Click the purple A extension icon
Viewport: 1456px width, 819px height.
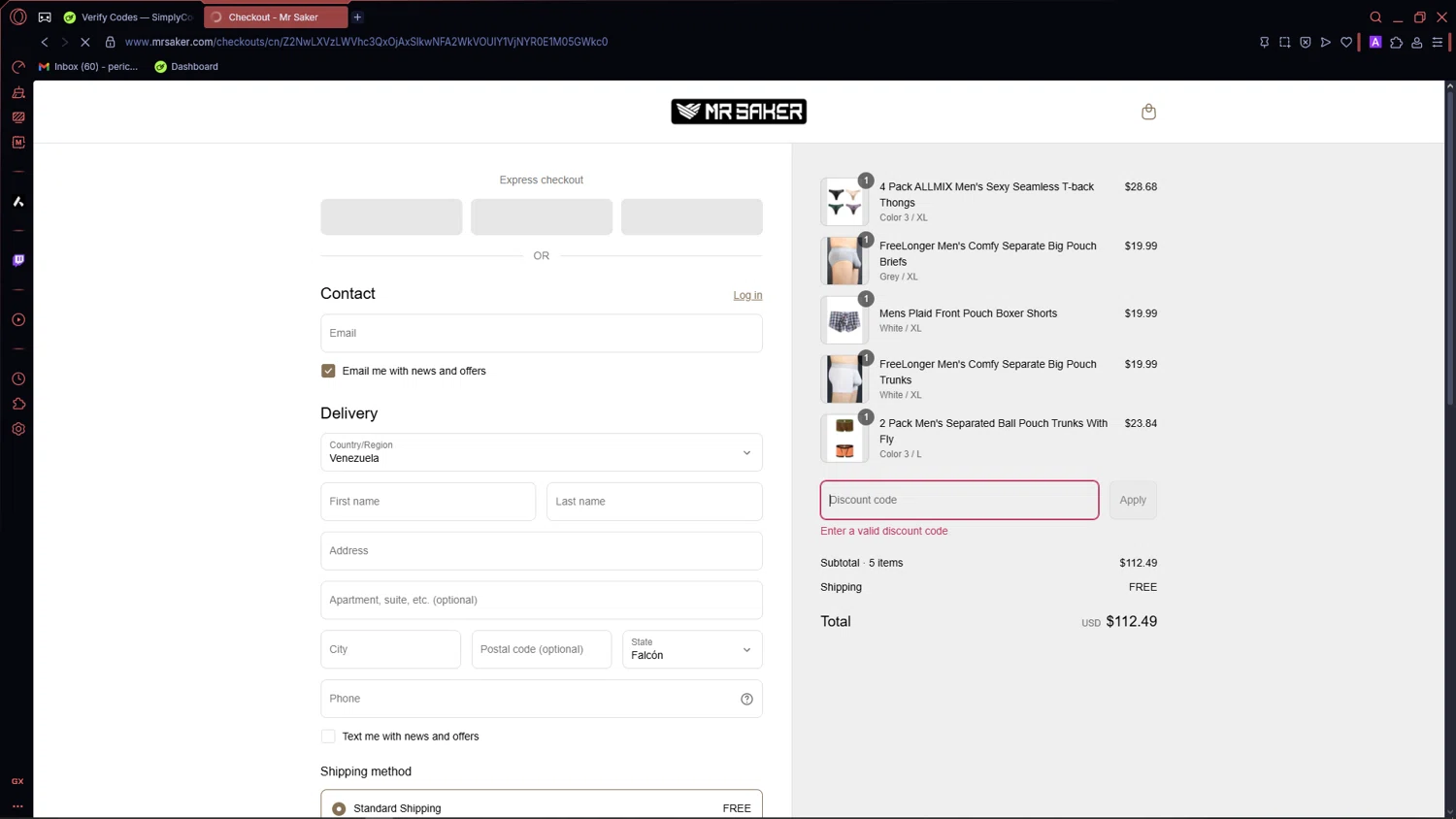coord(1375,42)
